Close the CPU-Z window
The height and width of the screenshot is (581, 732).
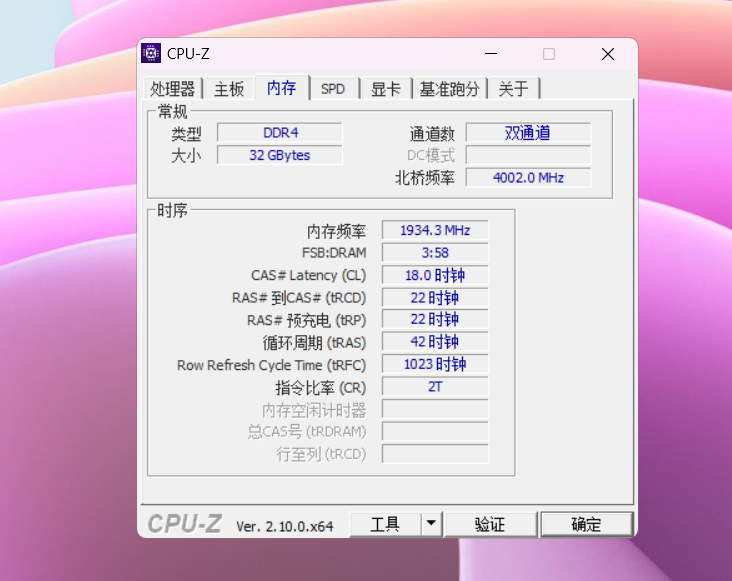coord(608,54)
